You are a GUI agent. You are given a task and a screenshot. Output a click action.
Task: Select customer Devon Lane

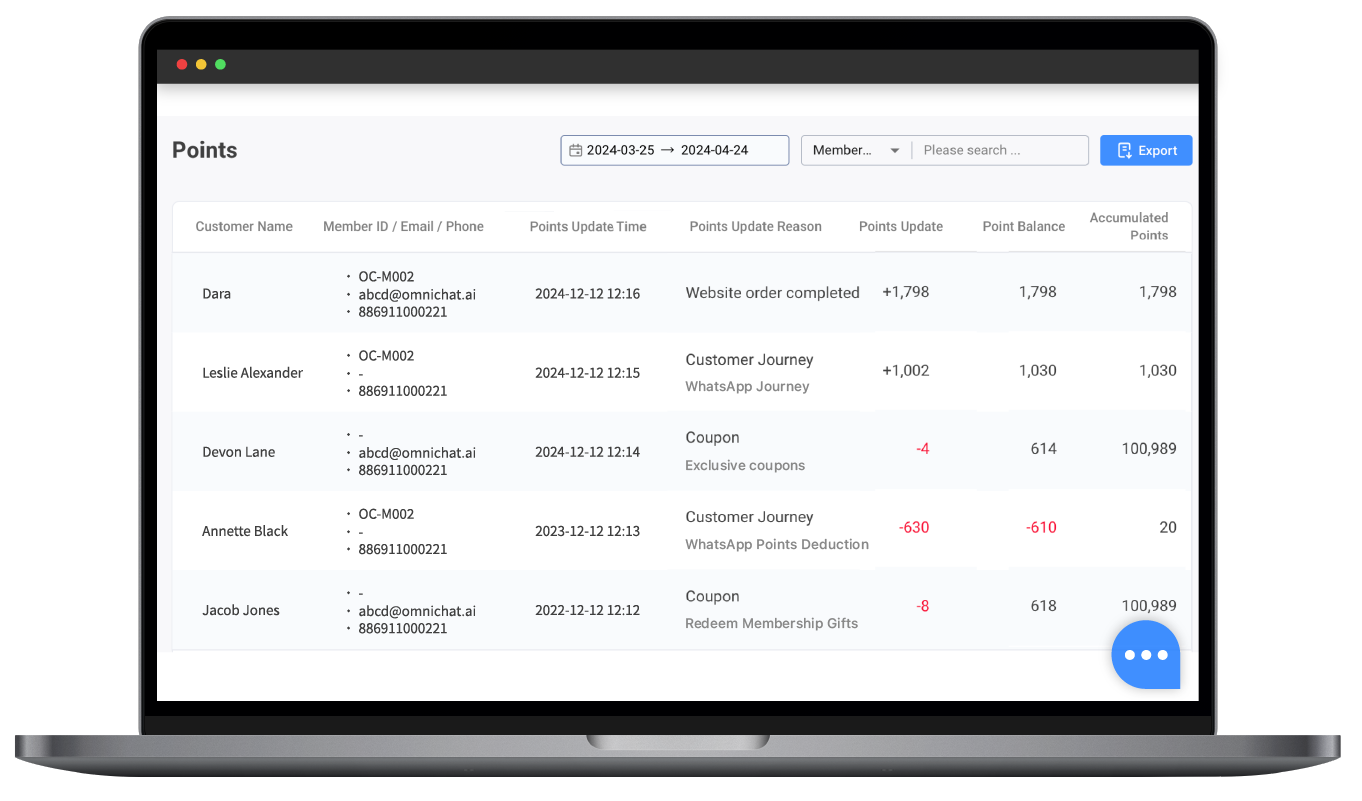238,452
